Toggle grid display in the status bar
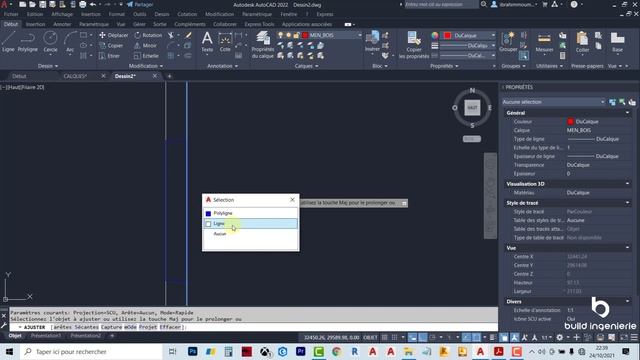This screenshot has height=360, width=640. click(x=384, y=337)
